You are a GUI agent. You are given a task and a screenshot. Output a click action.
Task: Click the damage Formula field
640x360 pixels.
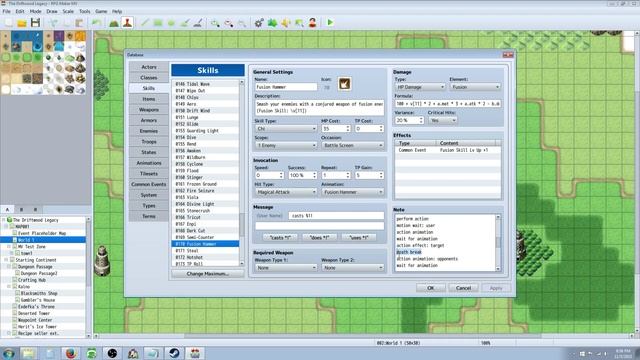point(448,104)
